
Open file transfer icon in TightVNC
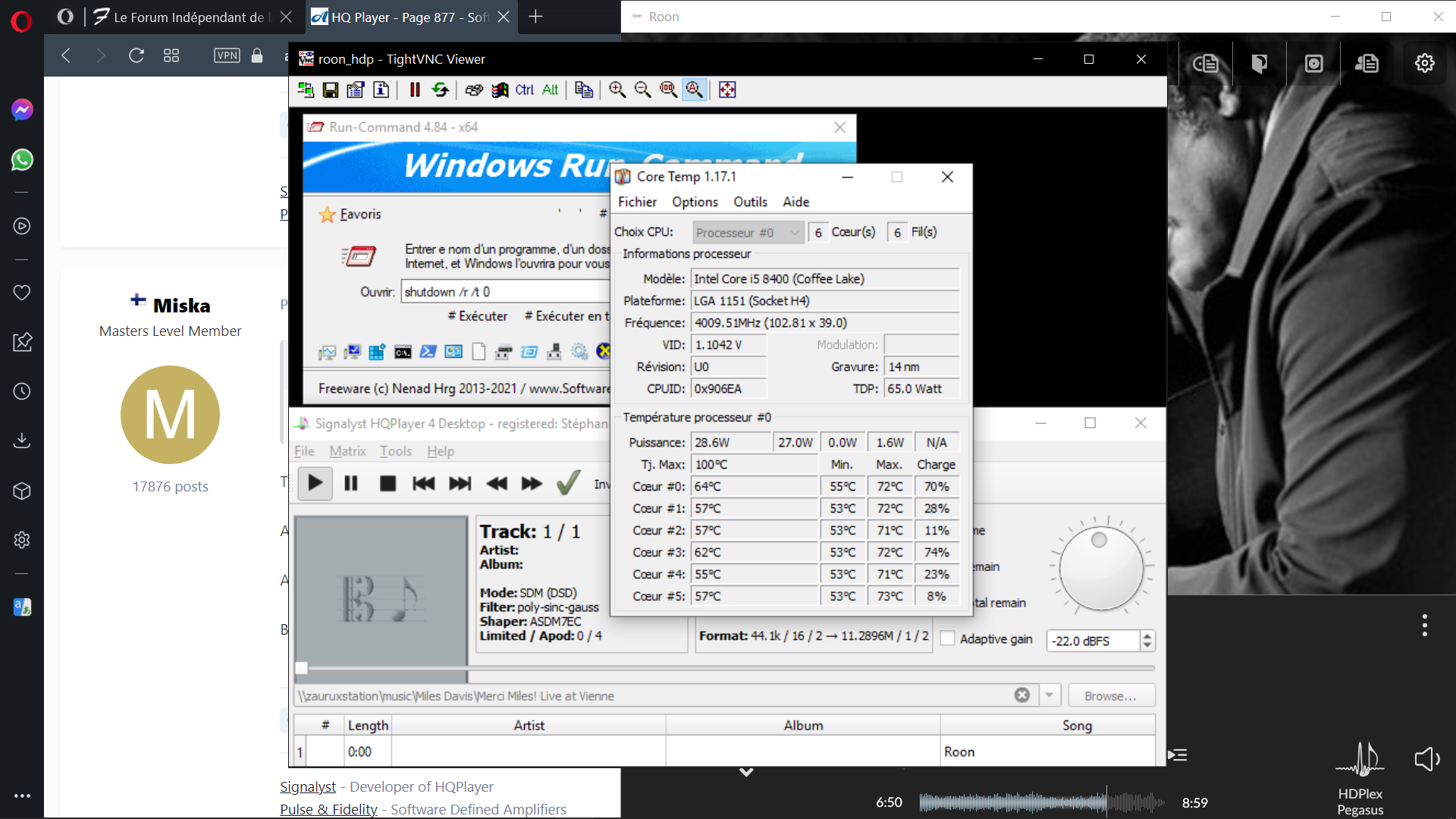(584, 89)
